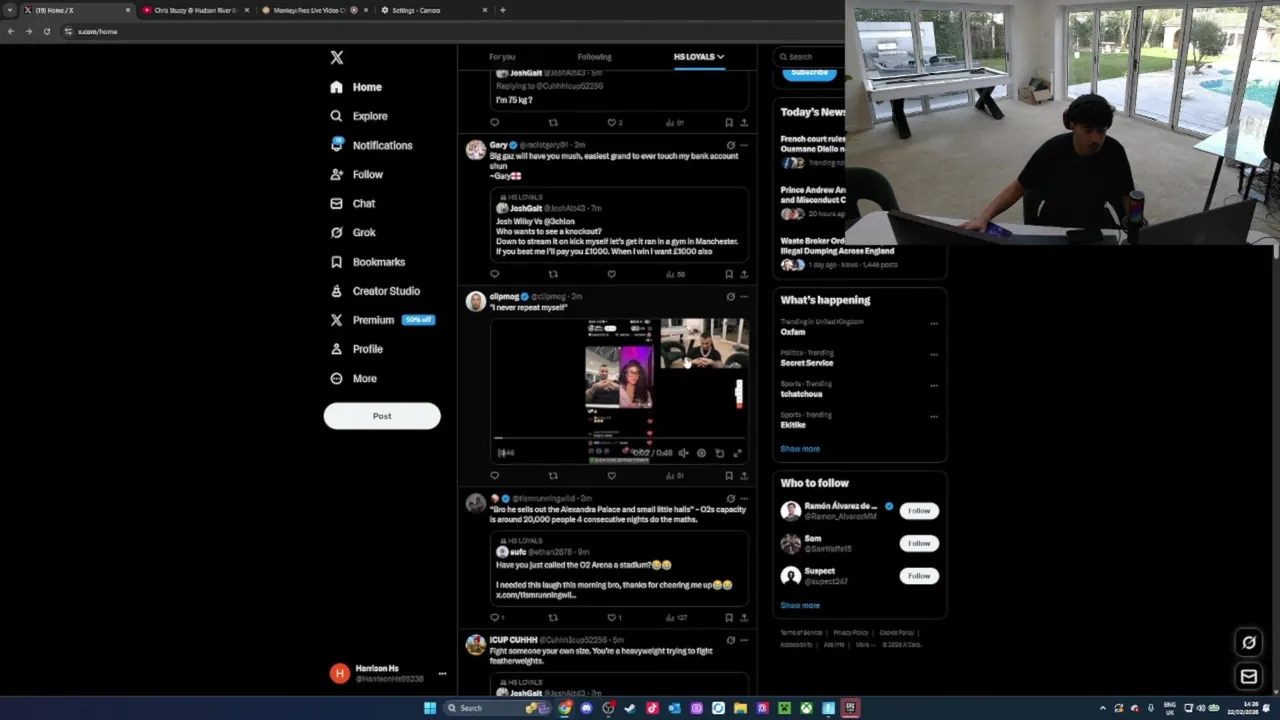Follow Ramón Álvarez de
The width and height of the screenshot is (1280, 720).
(x=919, y=511)
